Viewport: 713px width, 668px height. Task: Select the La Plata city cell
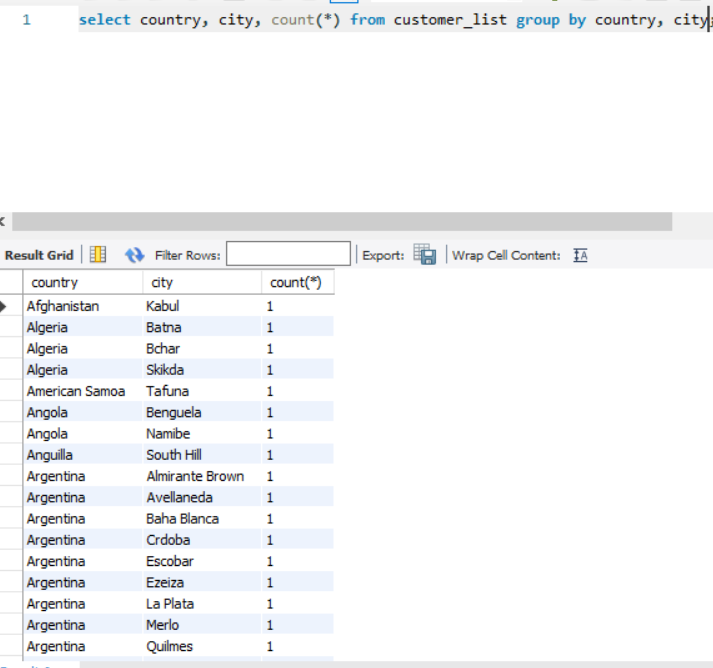pos(202,604)
